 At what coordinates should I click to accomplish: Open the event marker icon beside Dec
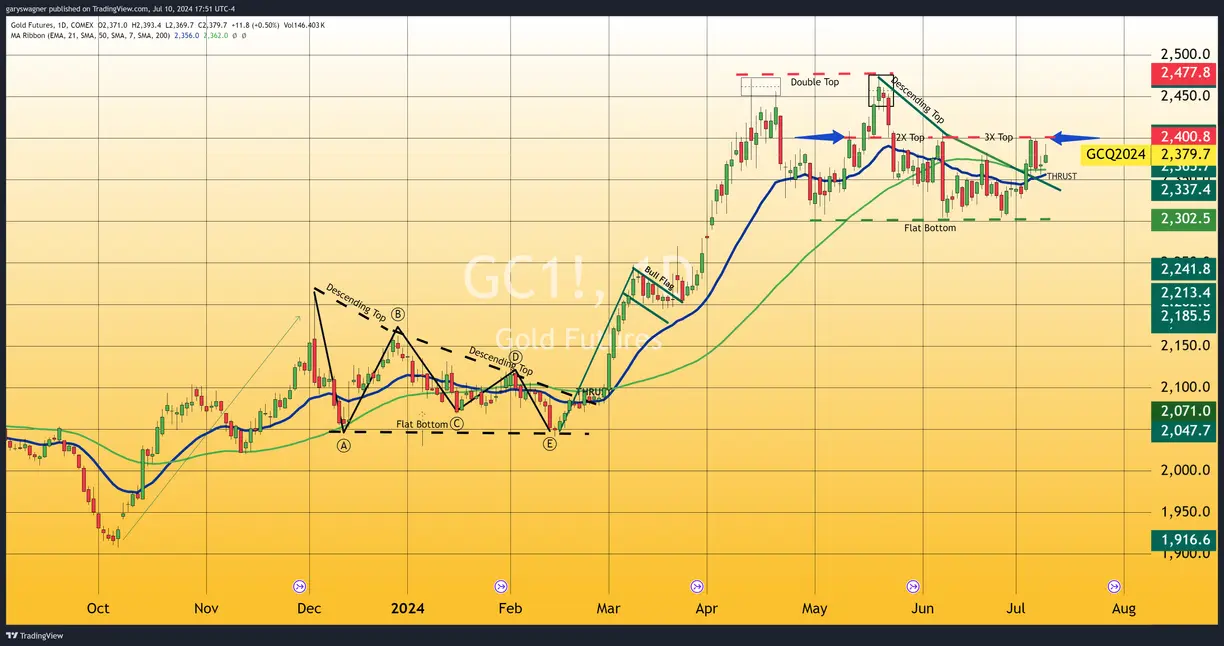(x=298, y=586)
